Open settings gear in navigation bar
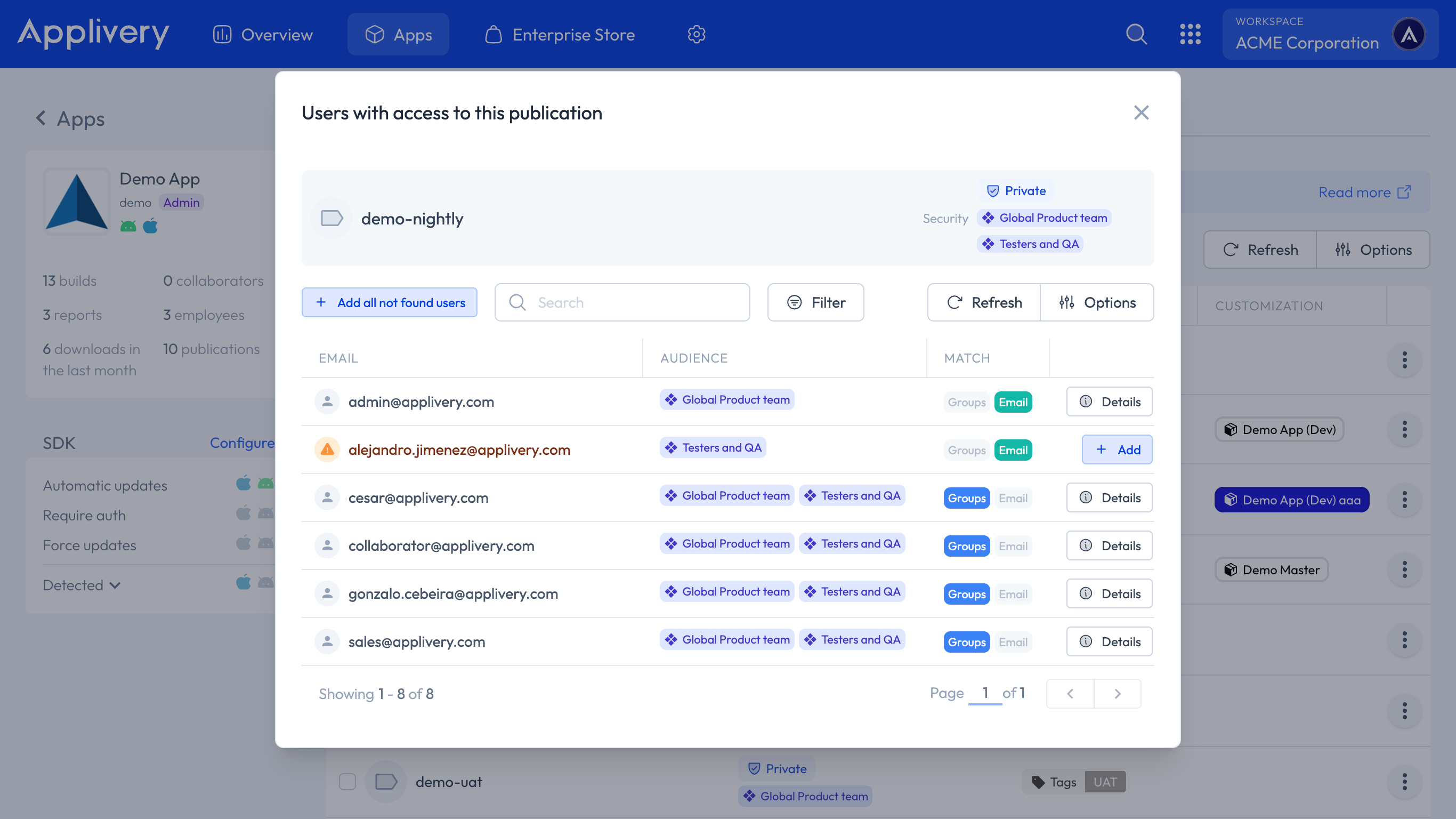 [x=697, y=34]
